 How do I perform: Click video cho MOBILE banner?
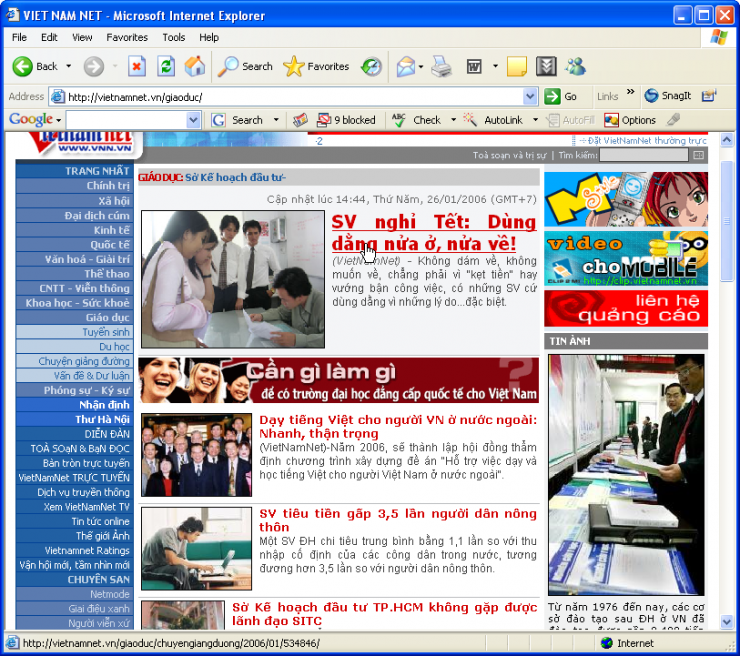coord(626,258)
